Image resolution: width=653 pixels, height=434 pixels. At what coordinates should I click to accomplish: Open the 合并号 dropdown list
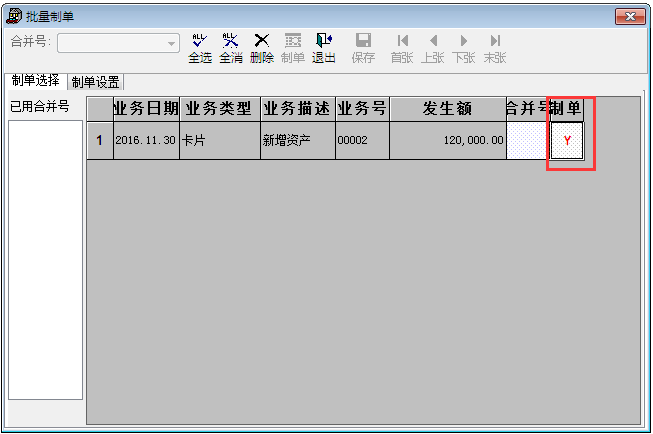coord(172,43)
